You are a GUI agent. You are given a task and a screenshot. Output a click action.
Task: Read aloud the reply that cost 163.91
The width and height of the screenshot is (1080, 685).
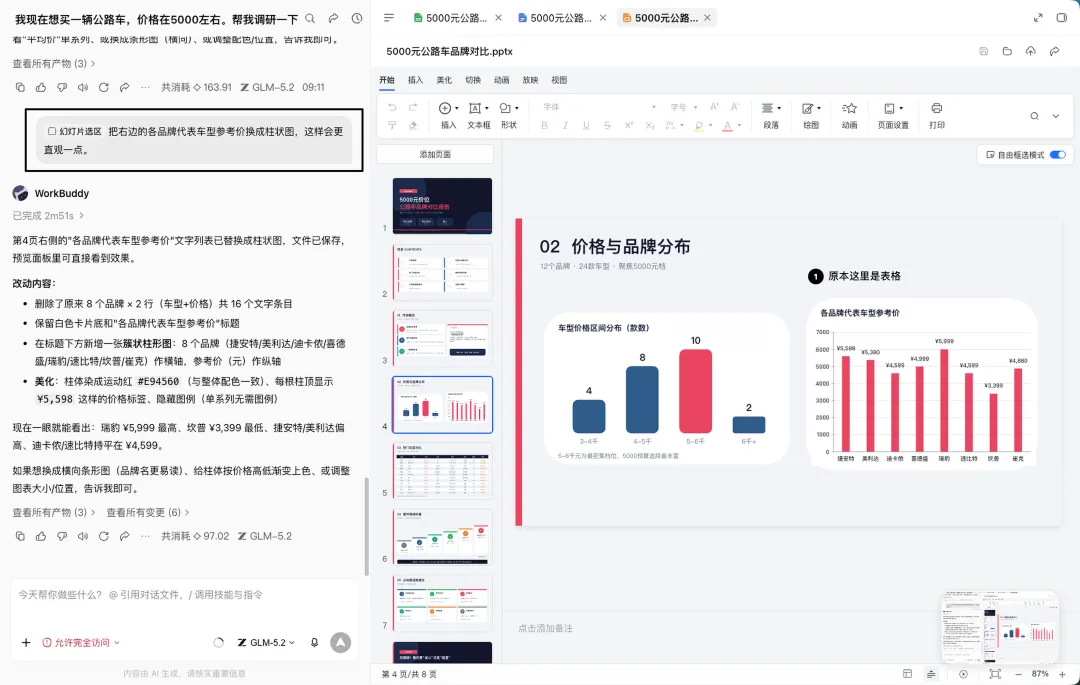point(83,87)
